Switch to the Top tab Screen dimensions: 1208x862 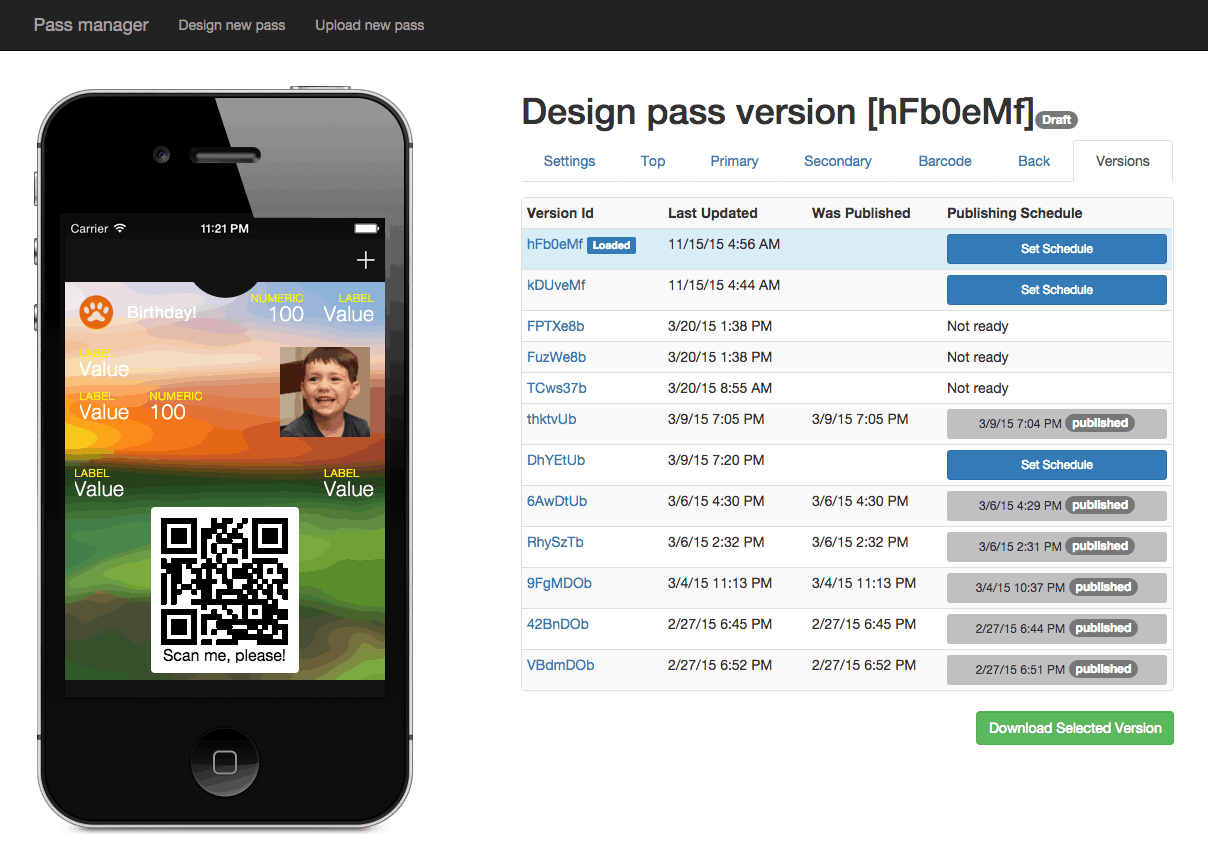coord(653,161)
